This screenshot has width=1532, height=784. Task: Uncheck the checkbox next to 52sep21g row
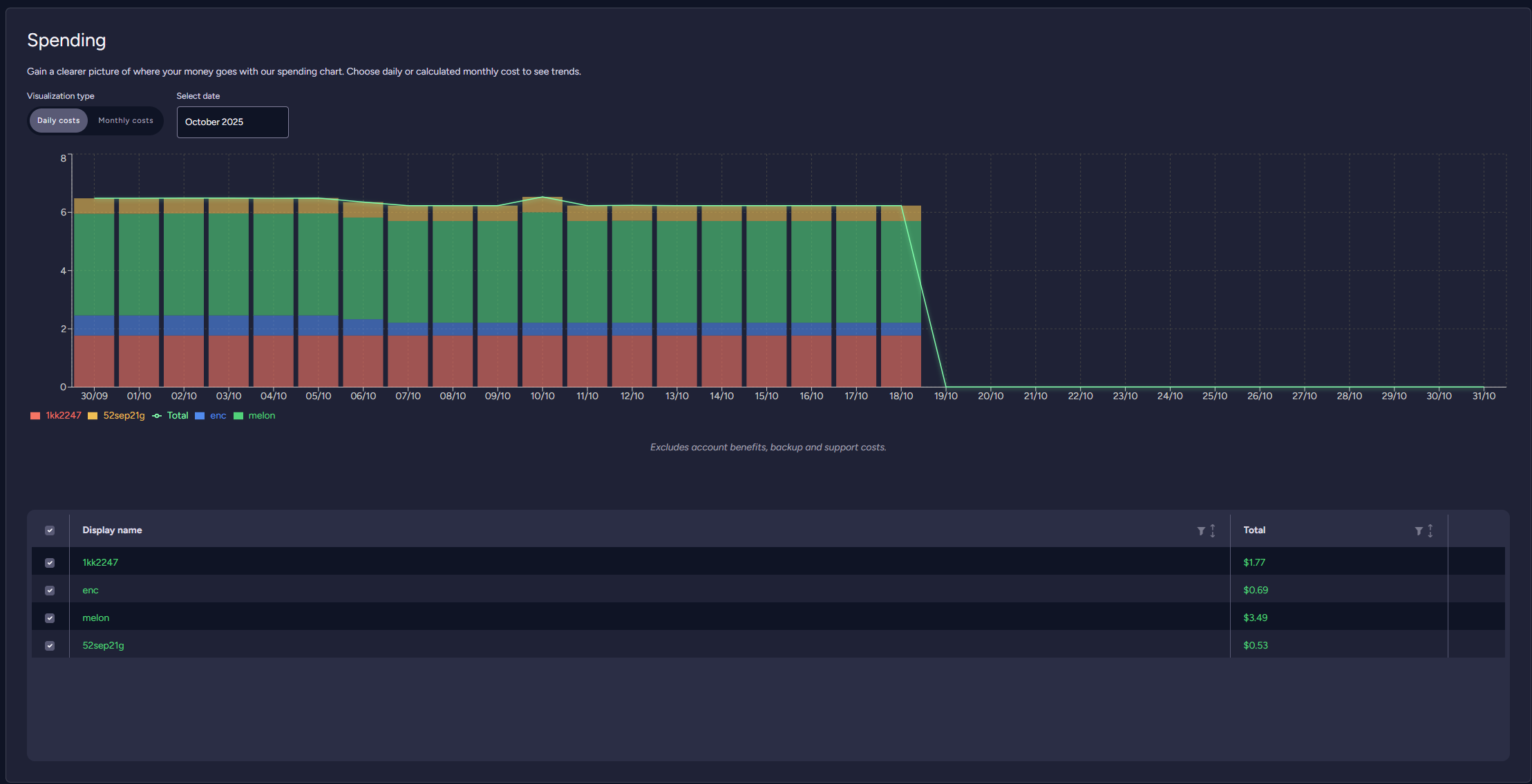point(50,645)
